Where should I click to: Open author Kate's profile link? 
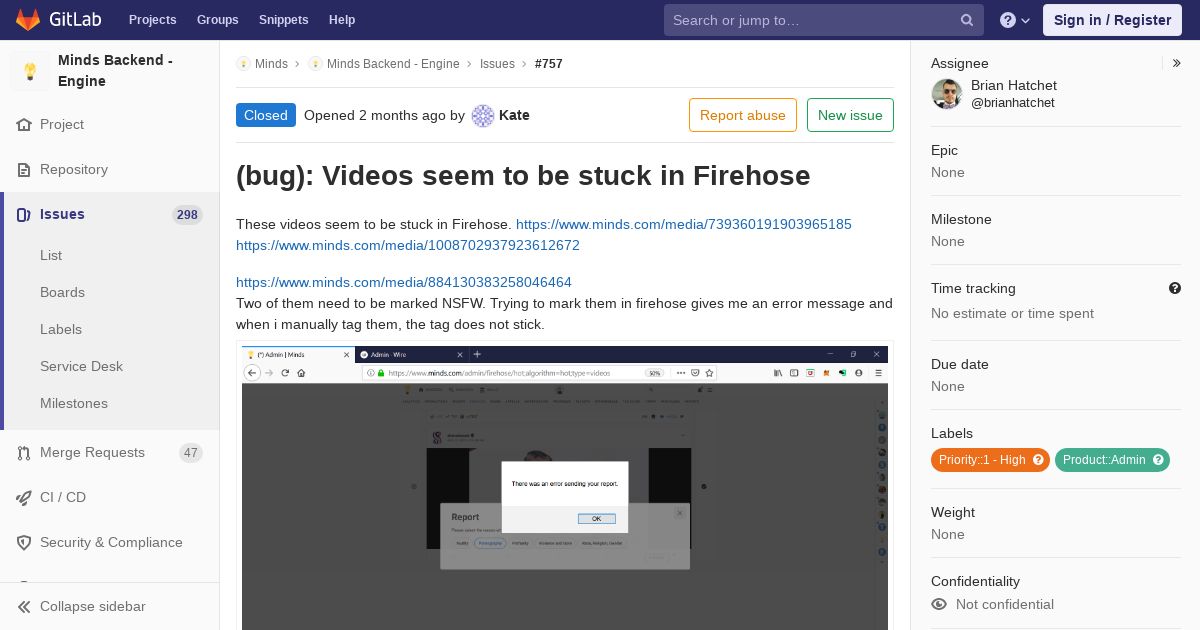514,116
